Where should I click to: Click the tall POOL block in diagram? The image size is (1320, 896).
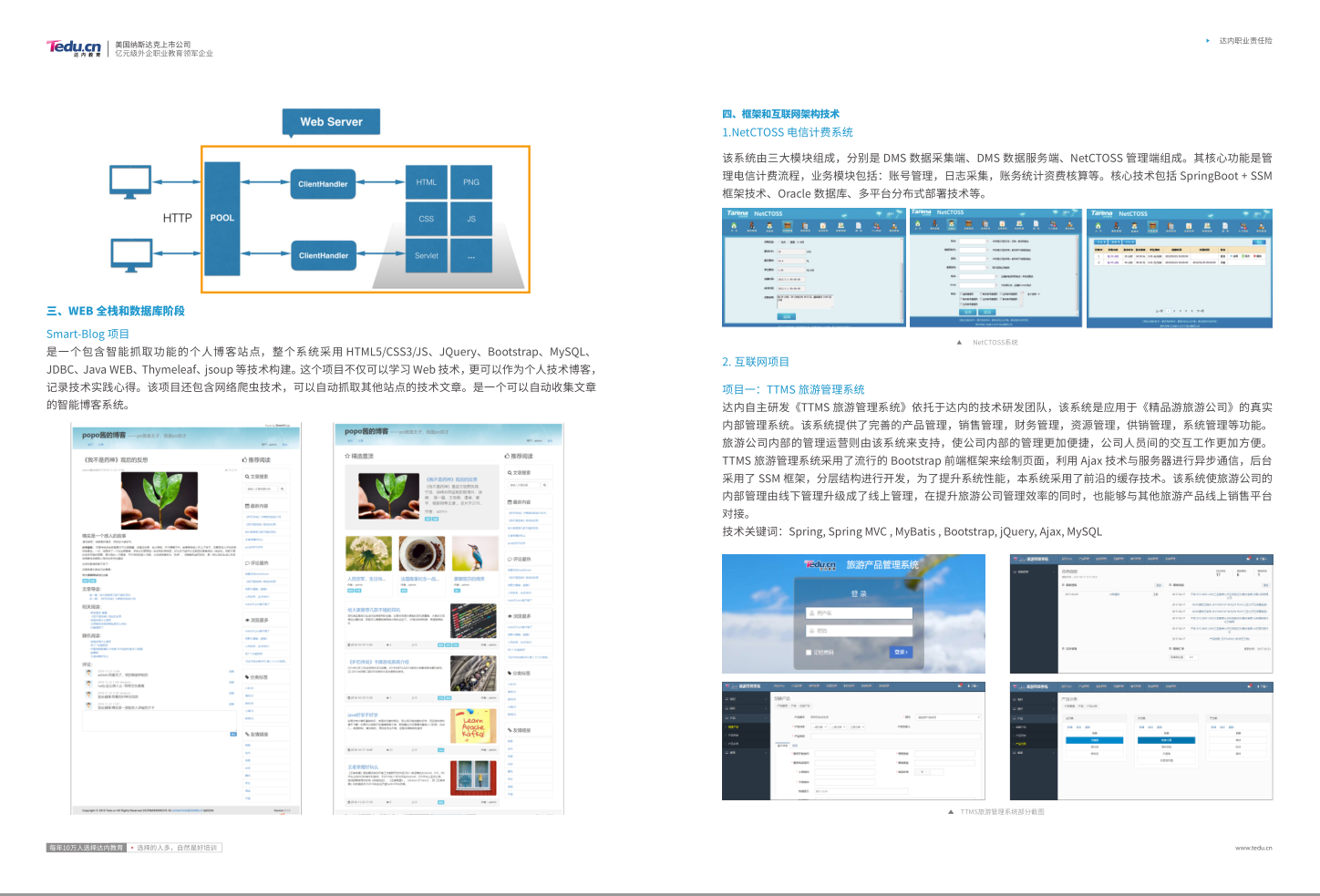222,219
